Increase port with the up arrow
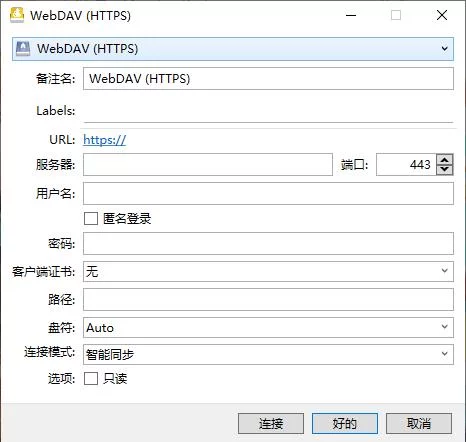466x442 pixels. coord(445,159)
